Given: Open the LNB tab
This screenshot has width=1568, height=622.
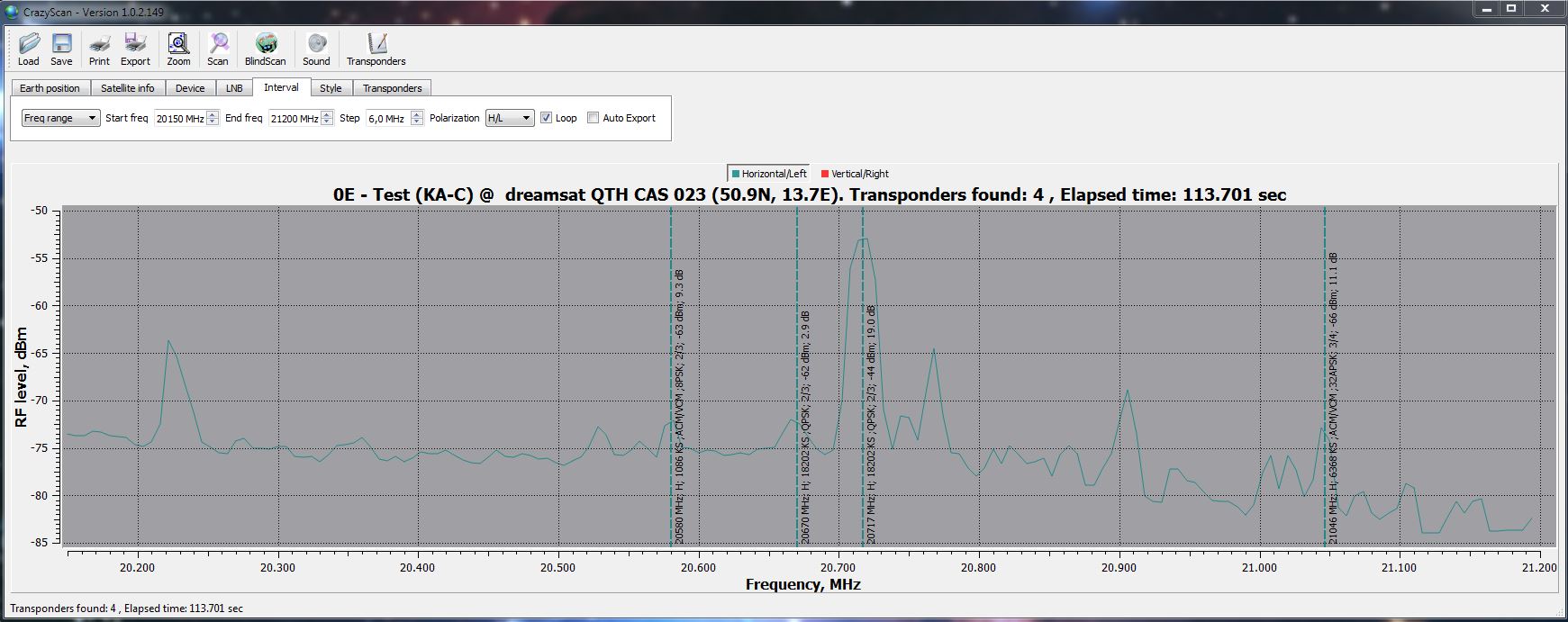Looking at the screenshot, I should pyautogui.click(x=234, y=88).
